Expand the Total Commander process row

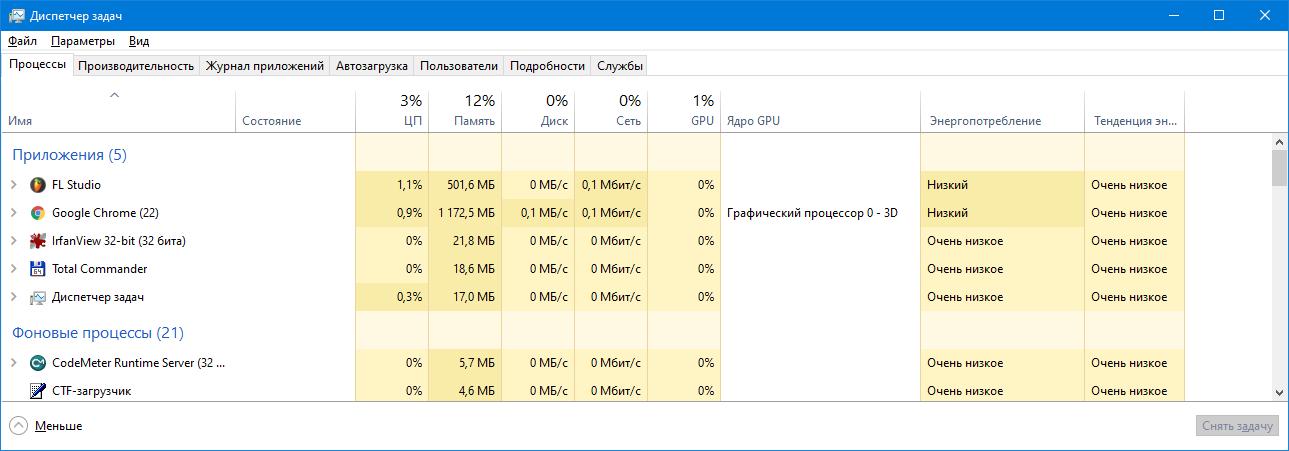pos(13,269)
